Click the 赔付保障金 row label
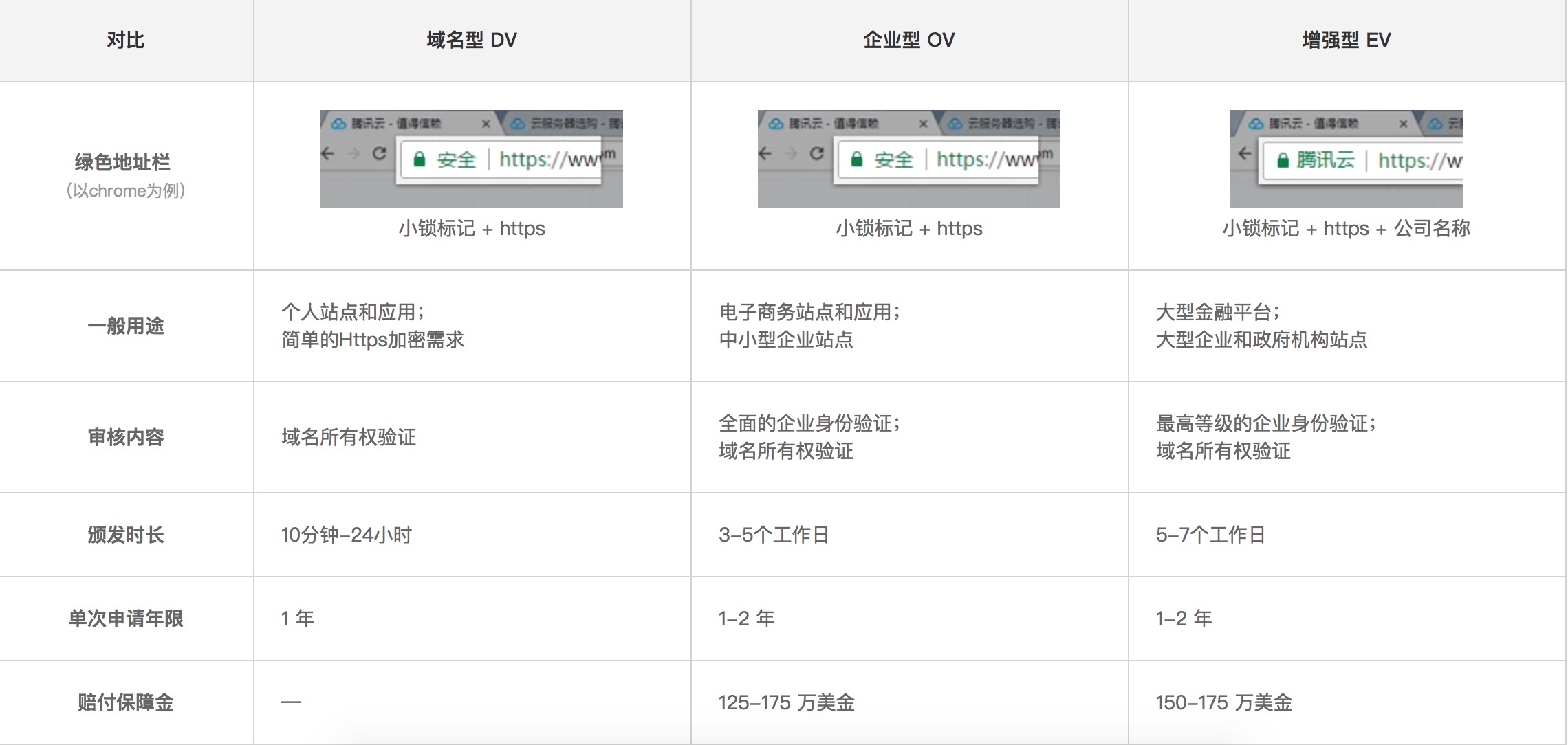 [x=125, y=702]
